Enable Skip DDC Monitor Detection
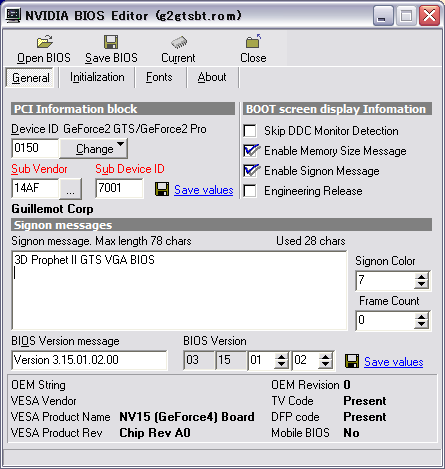445x469 pixels. click(x=250, y=131)
